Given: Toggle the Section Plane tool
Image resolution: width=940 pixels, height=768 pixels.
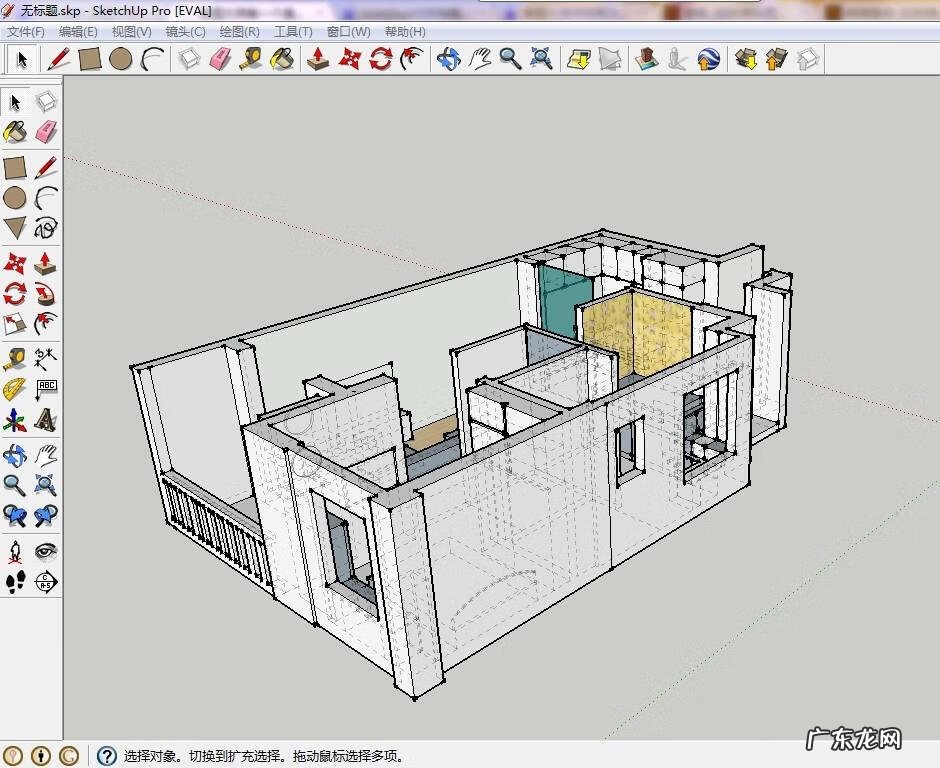Looking at the screenshot, I should (x=46, y=582).
